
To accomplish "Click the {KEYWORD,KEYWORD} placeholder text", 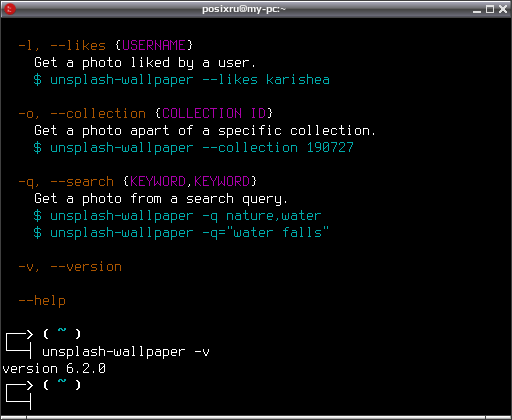I will click(190, 181).
